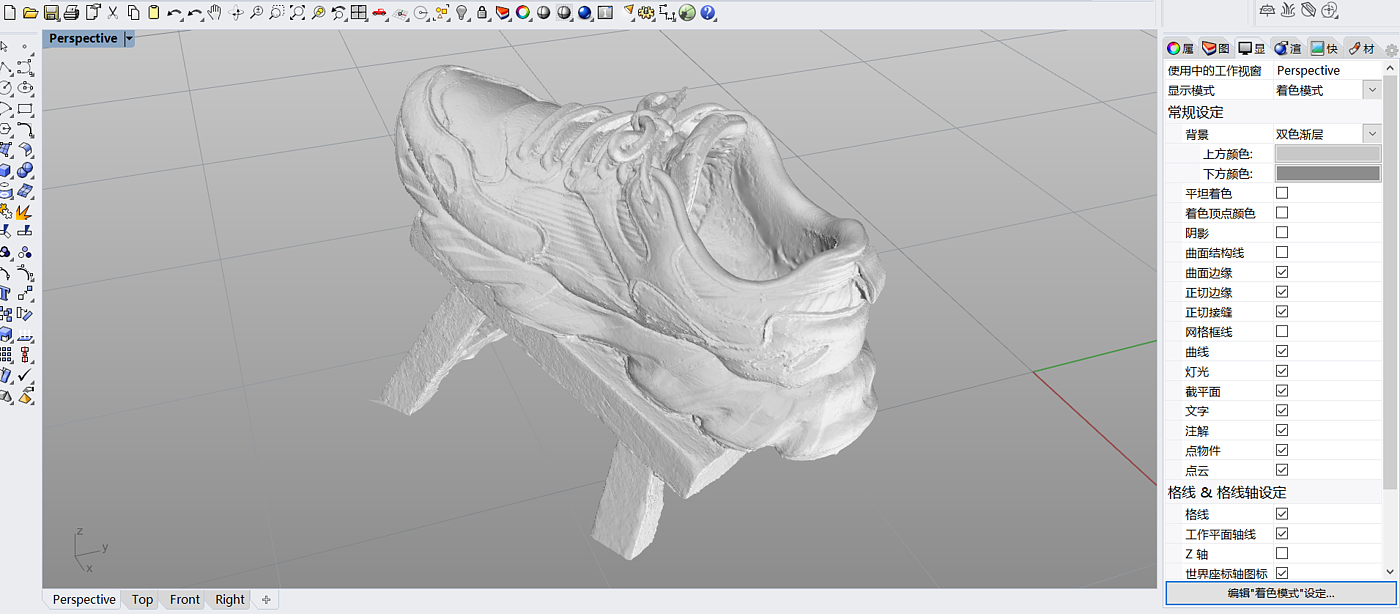The image size is (1400, 614).
Task: Toggle the 网格框线 checkbox
Action: 1282,332
